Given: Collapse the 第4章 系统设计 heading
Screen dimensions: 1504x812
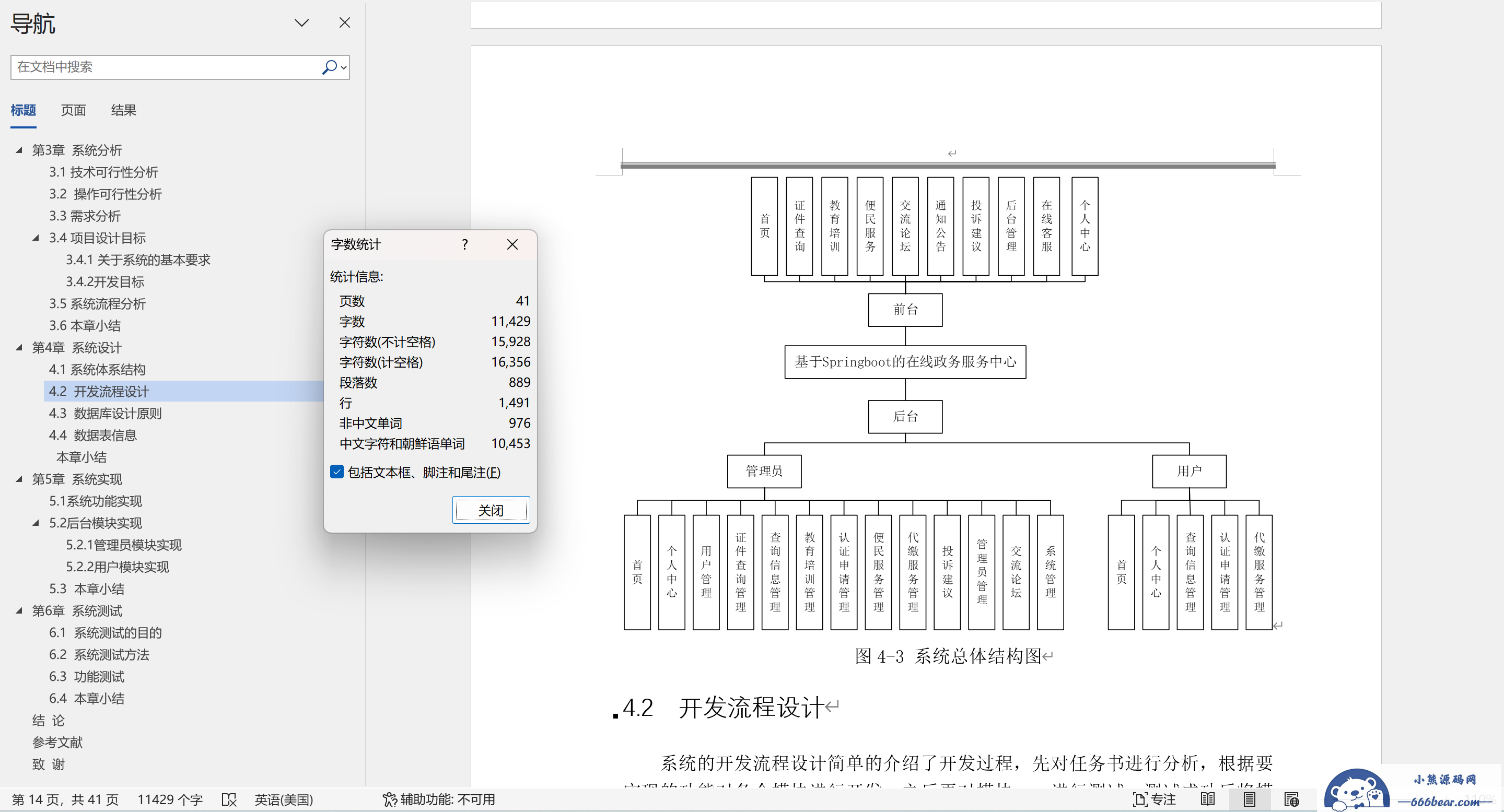Looking at the screenshot, I should coord(19,347).
